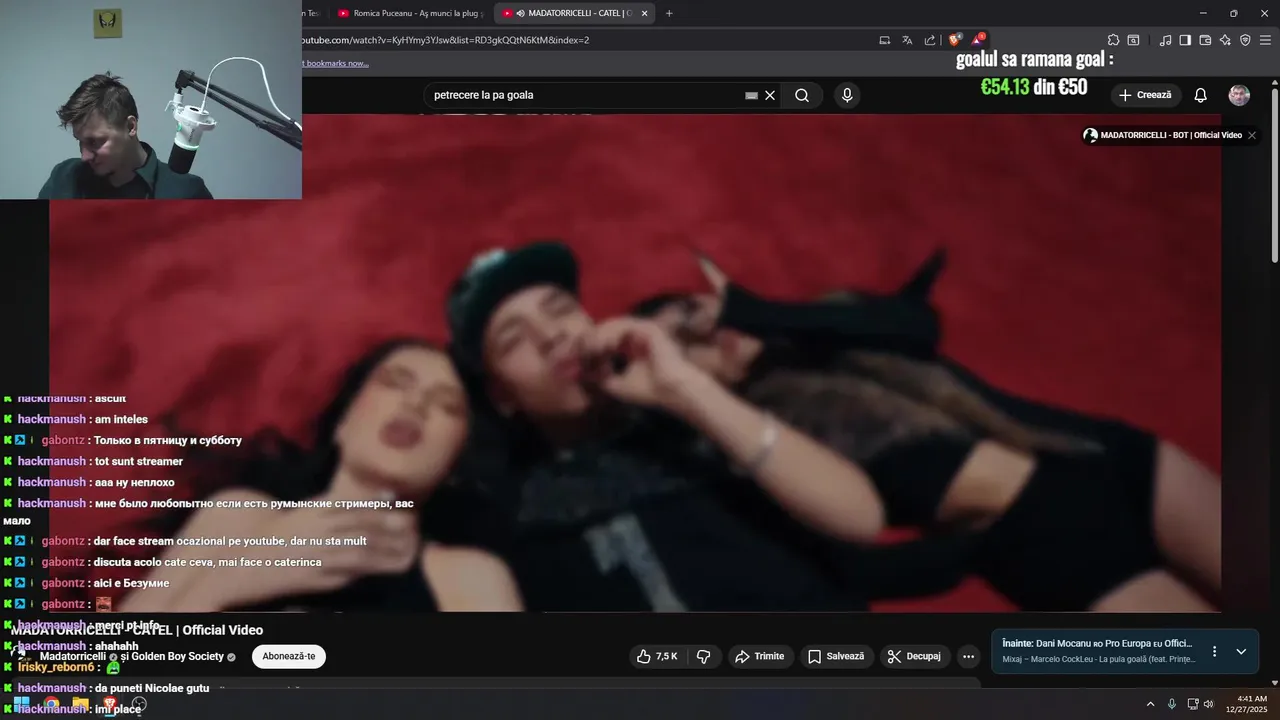Open the tab search icon in toolbar
The image size is (1280, 720).
tap(1133, 40)
